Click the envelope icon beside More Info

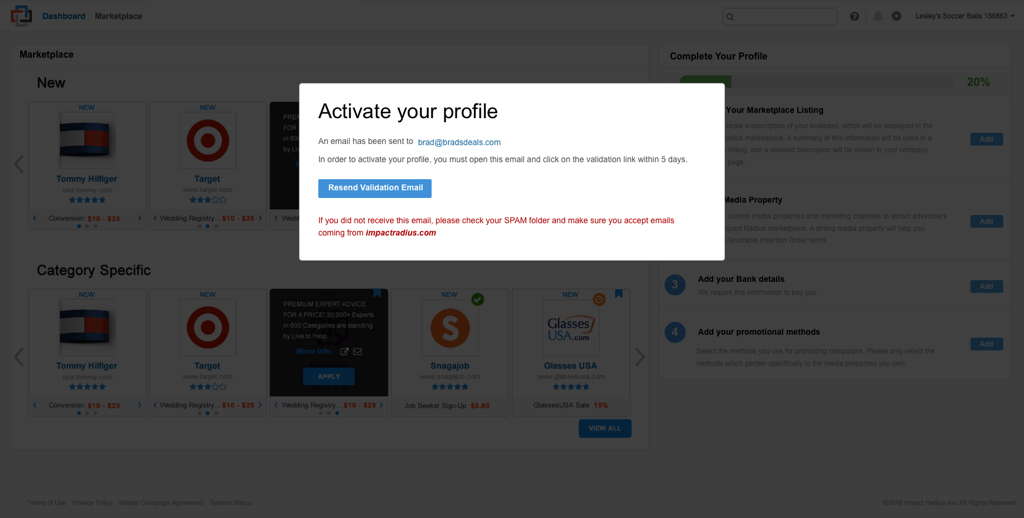(357, 351)
